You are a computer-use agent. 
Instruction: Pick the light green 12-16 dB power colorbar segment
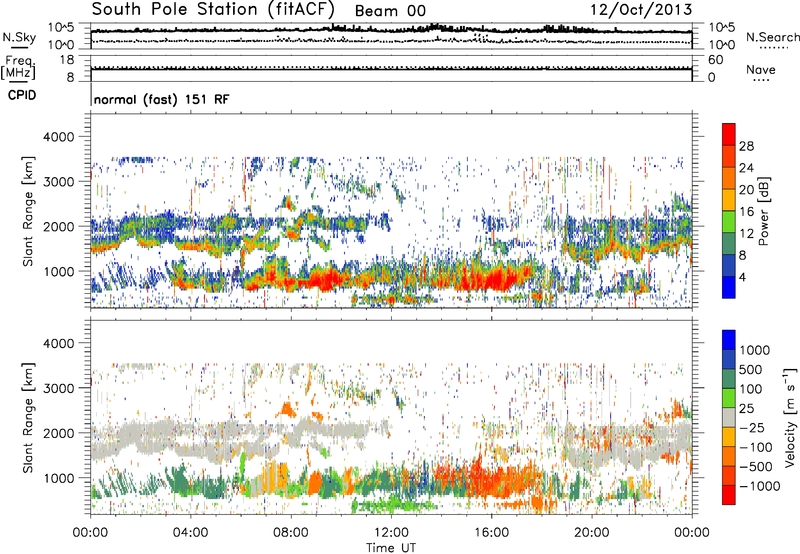click(729, 222)
